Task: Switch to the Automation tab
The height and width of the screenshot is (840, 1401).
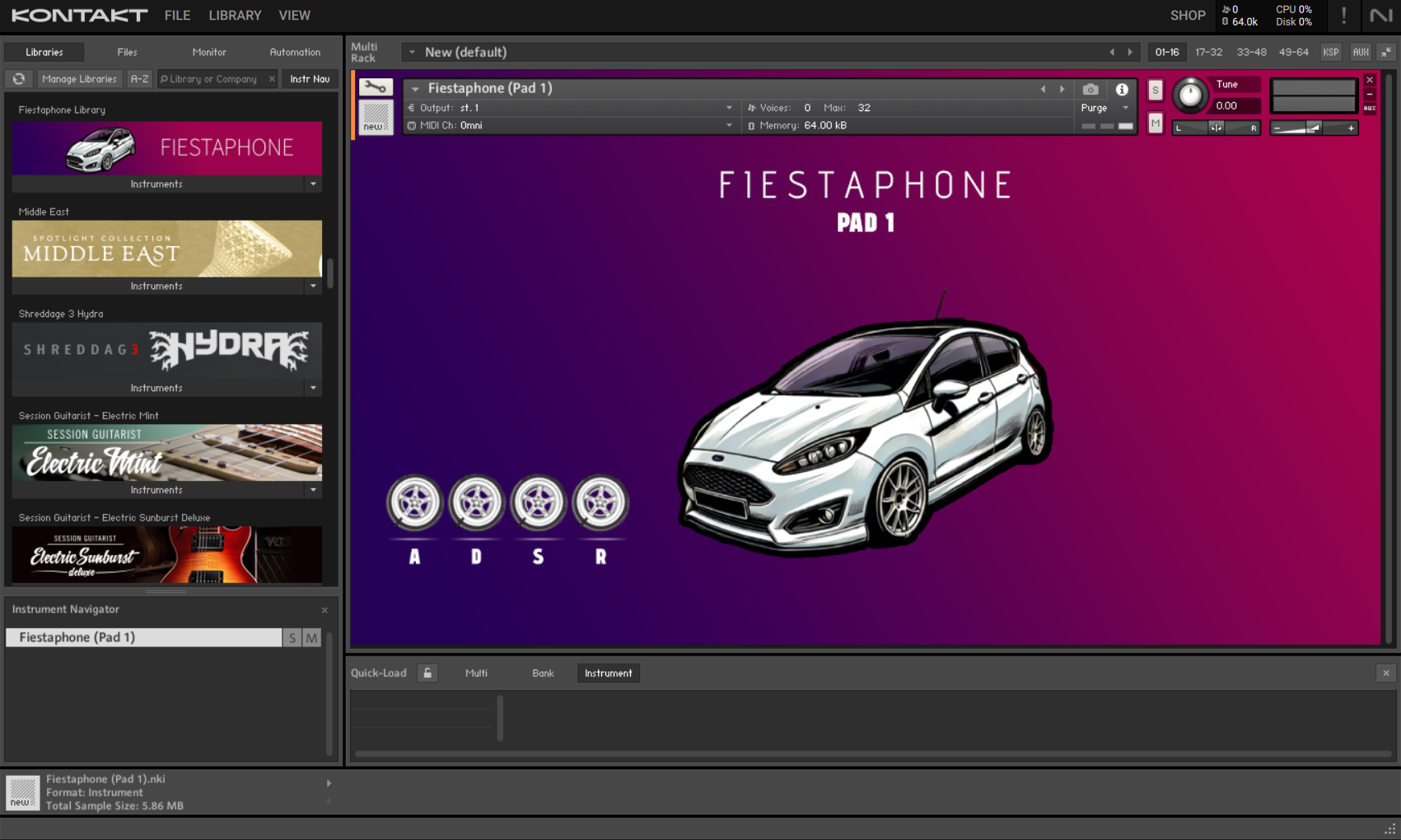Action: [x=295, y=52]
